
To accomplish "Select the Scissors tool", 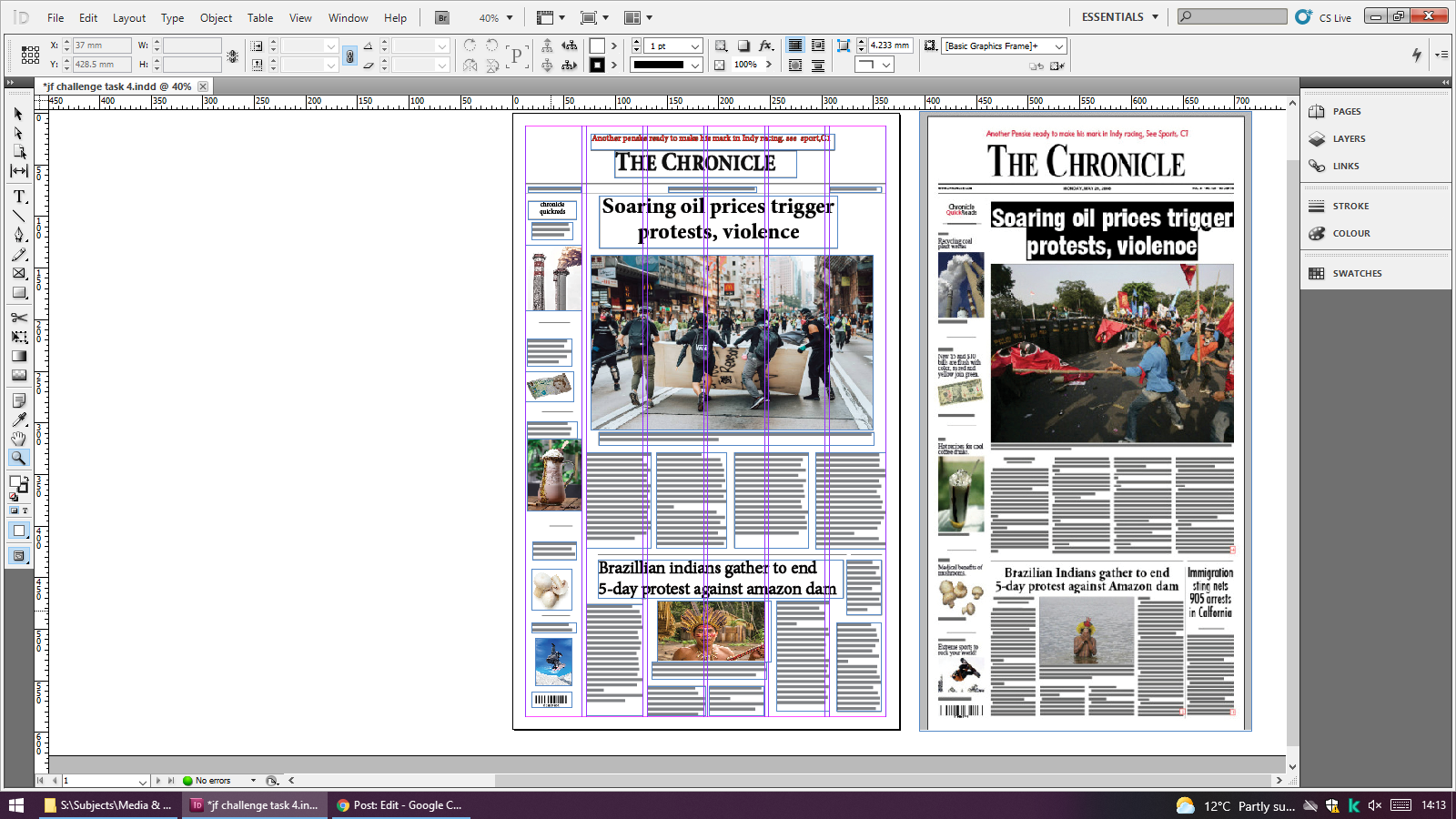I will coord(18,318).
